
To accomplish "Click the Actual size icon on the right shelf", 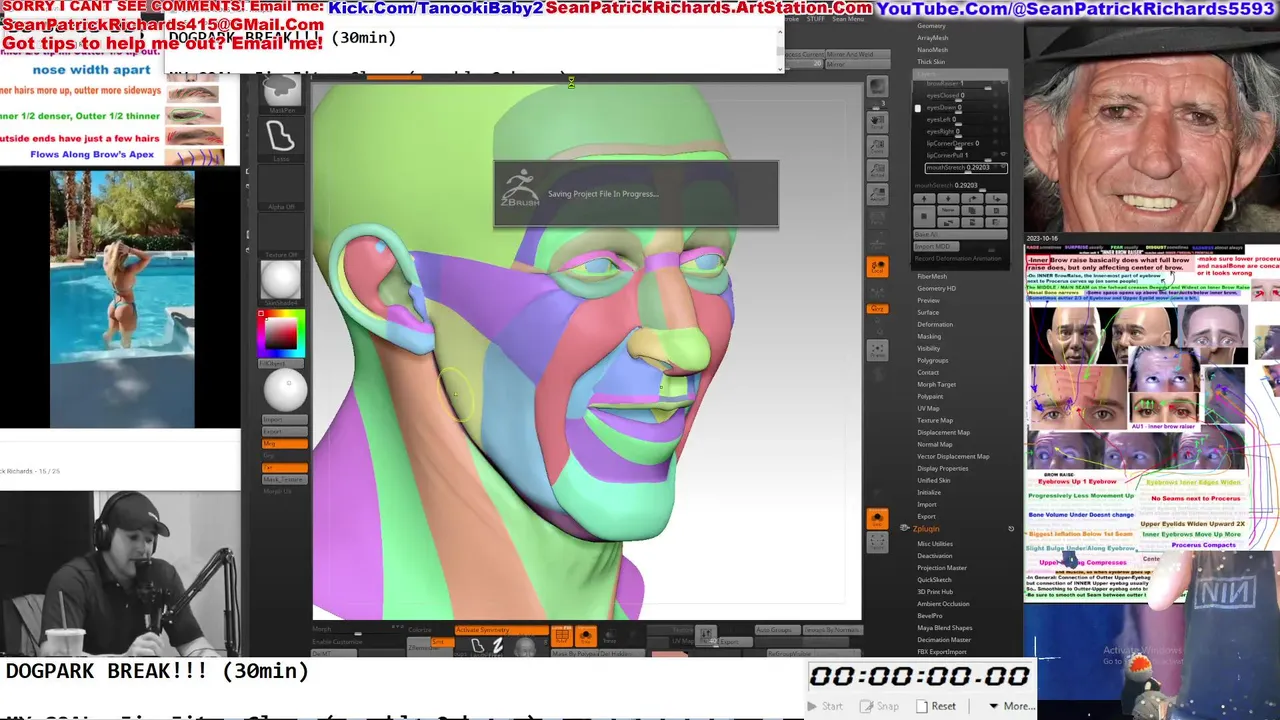I will tap(877, 170).
